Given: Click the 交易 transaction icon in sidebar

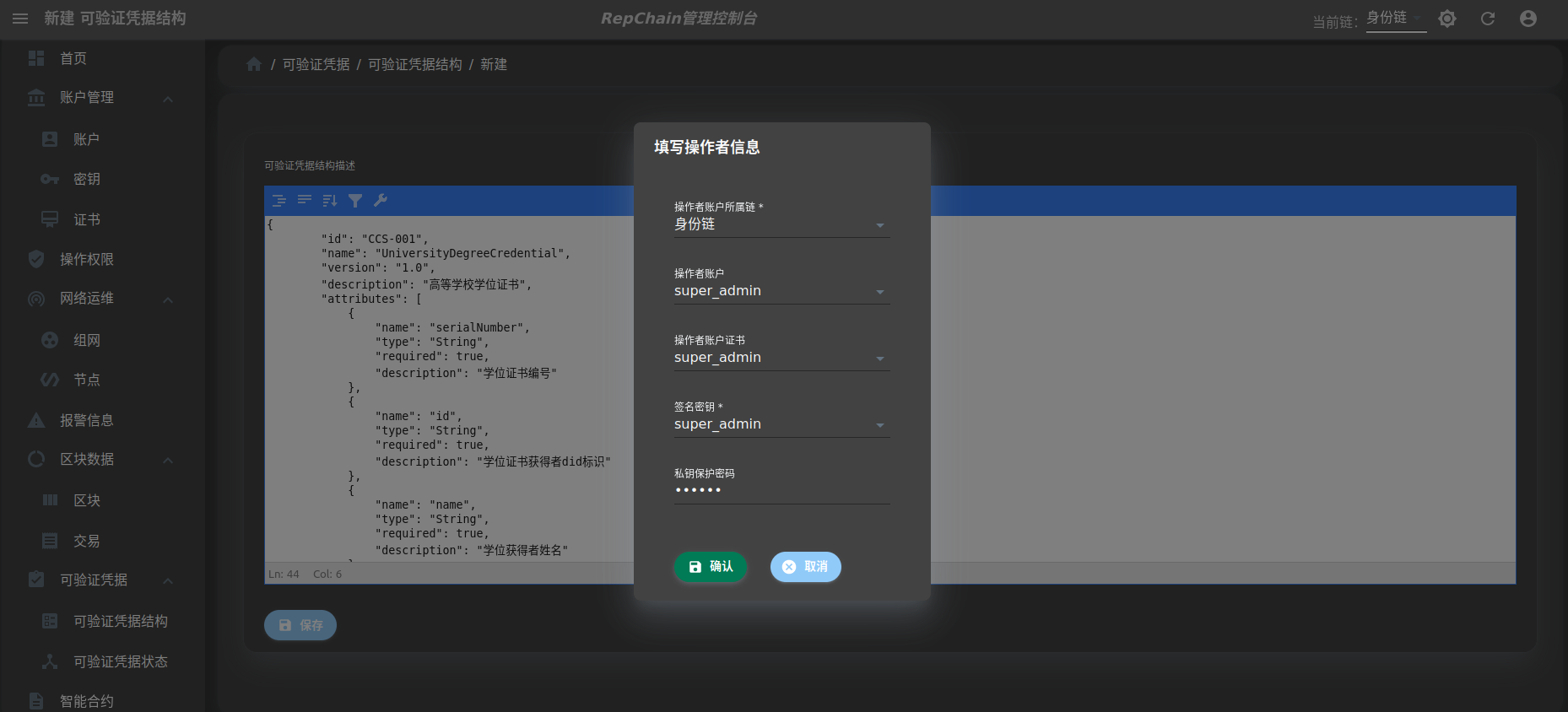Looking at the screenshot, I should point(50,541).
